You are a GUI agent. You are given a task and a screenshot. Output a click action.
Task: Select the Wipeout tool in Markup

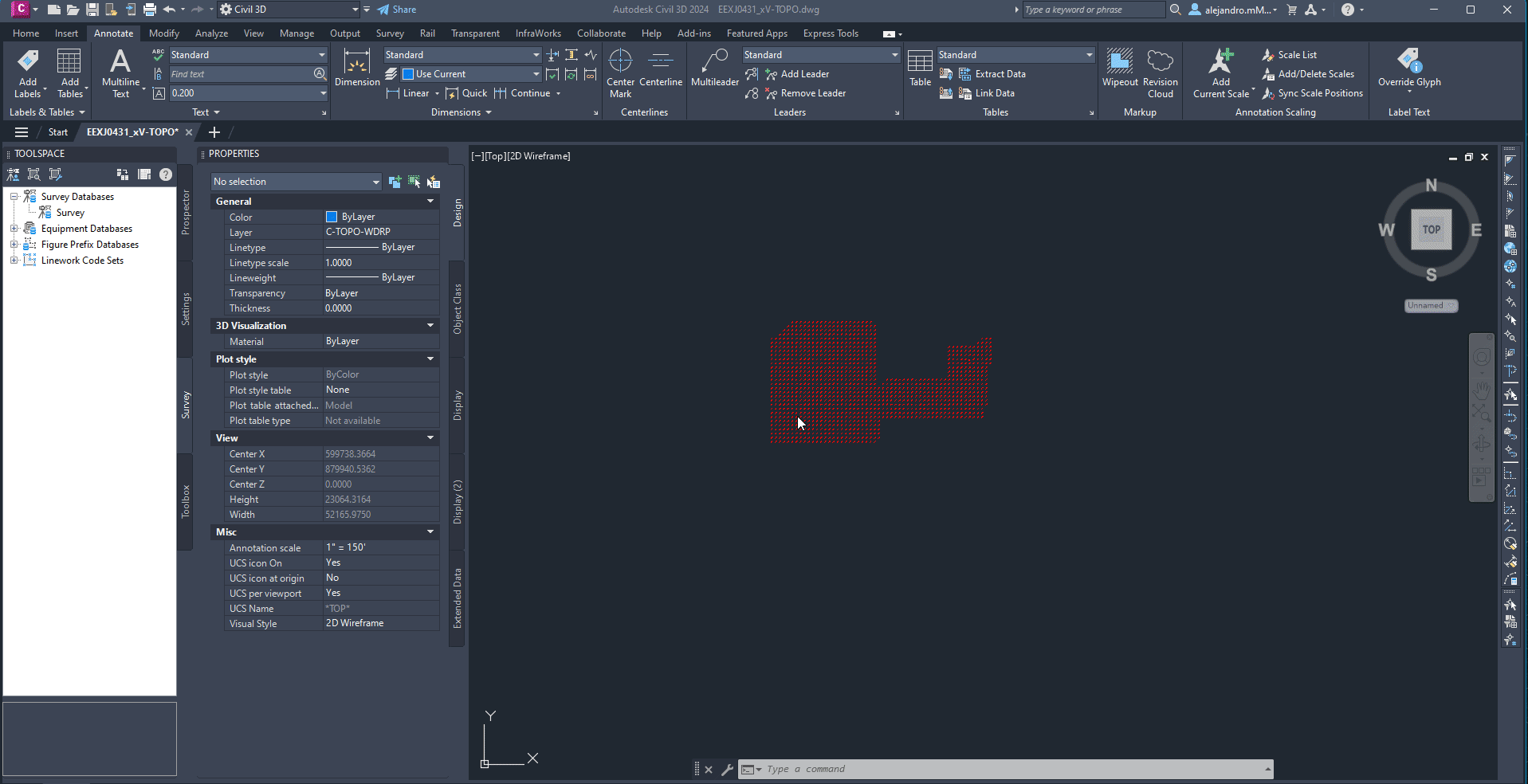click(1120, 69)
